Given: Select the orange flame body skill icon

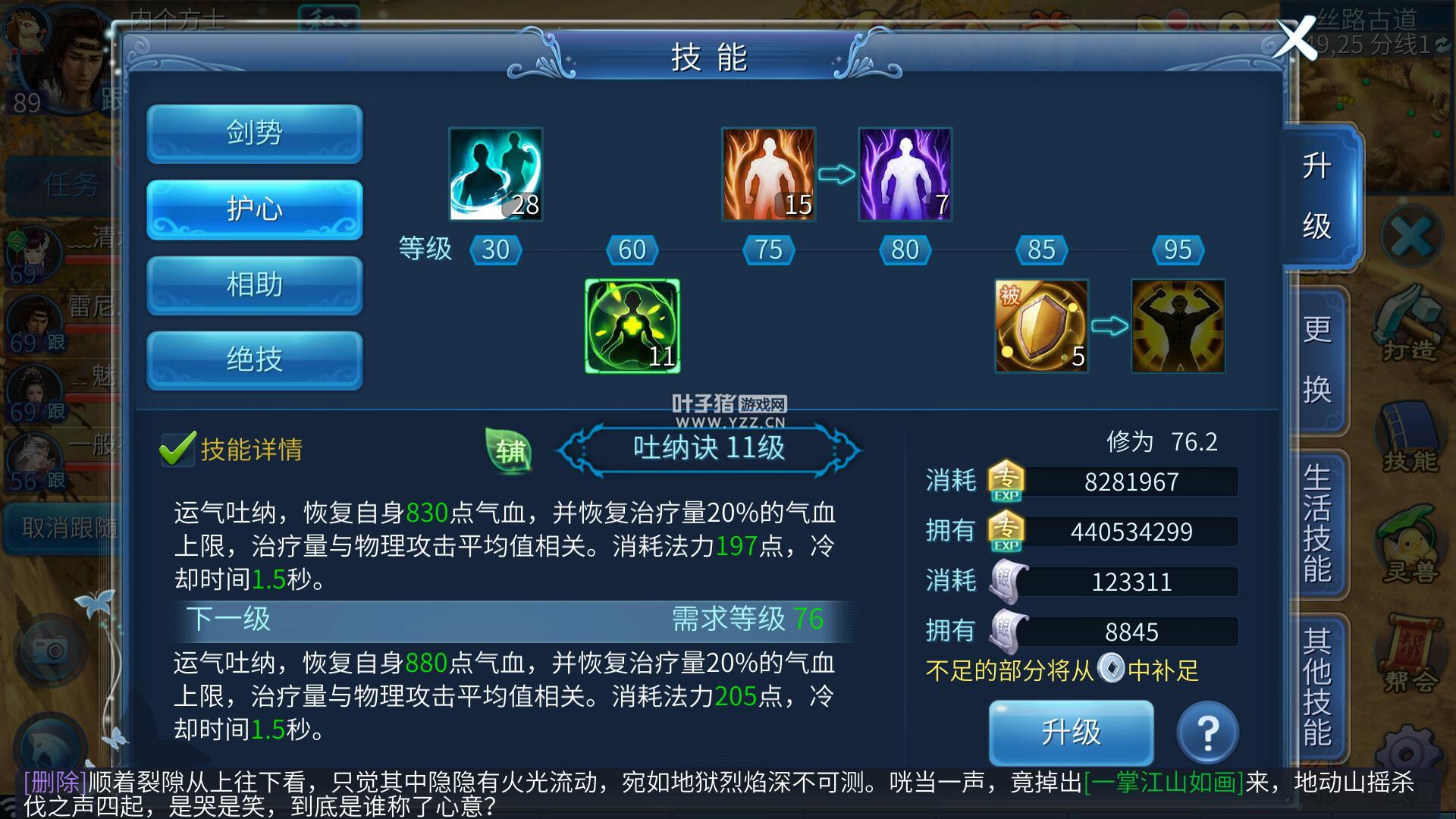Looking at the screenshot, I should pyautogui.click(x=768, y=174).
